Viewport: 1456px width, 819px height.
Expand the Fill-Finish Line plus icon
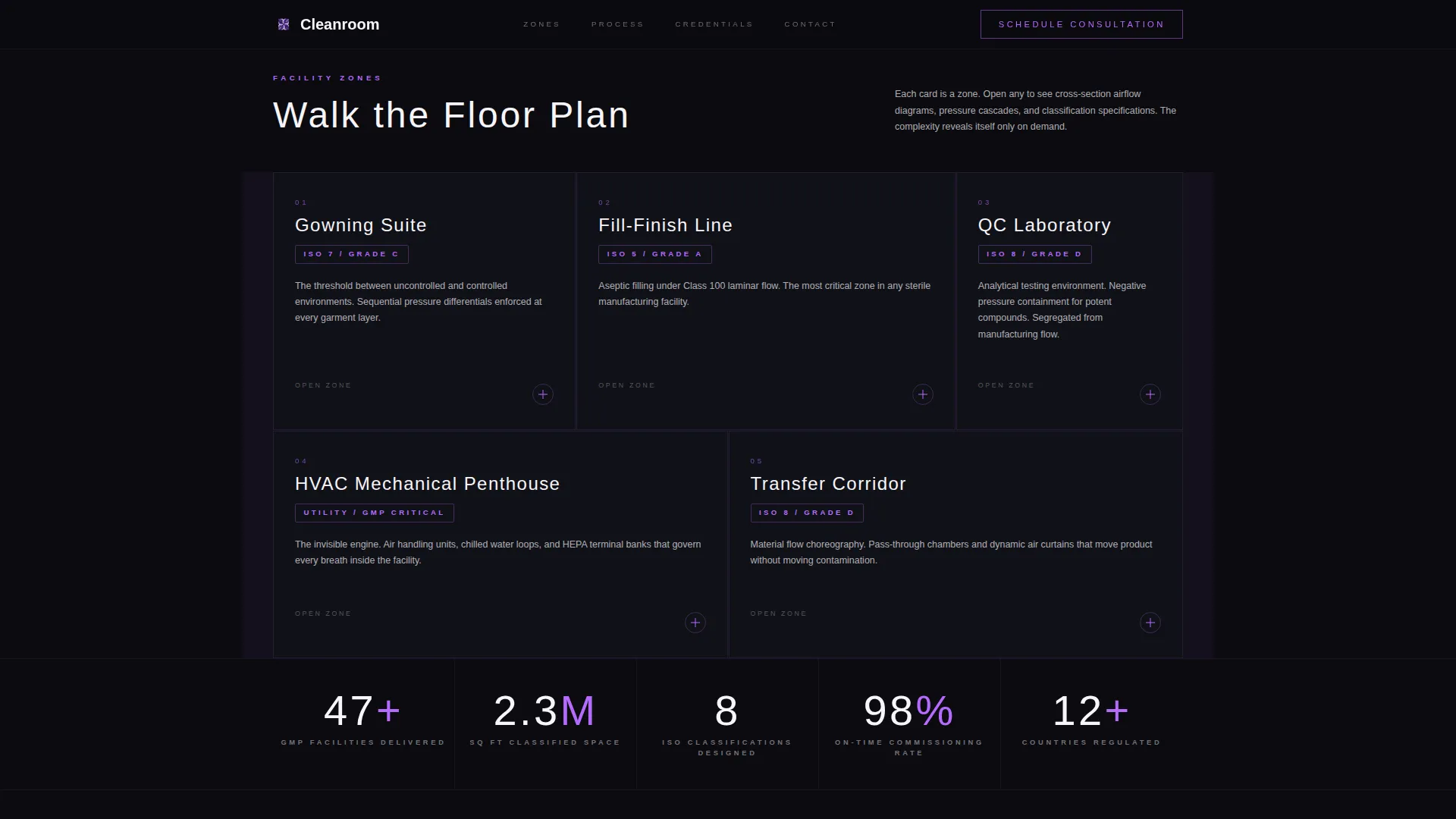pyautogui.click(x=923, y=394)
